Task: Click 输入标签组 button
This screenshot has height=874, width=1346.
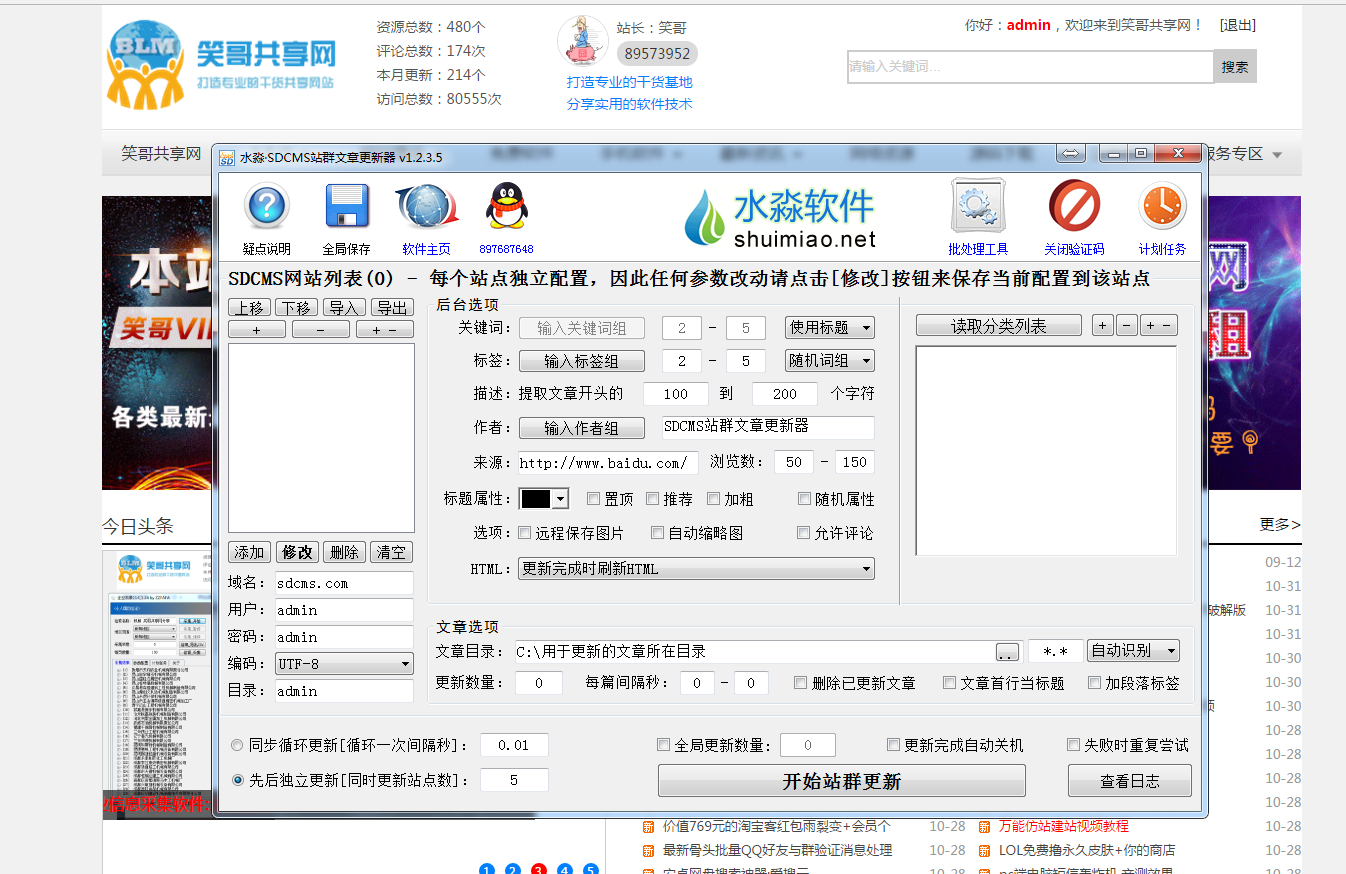Action: 581,361
